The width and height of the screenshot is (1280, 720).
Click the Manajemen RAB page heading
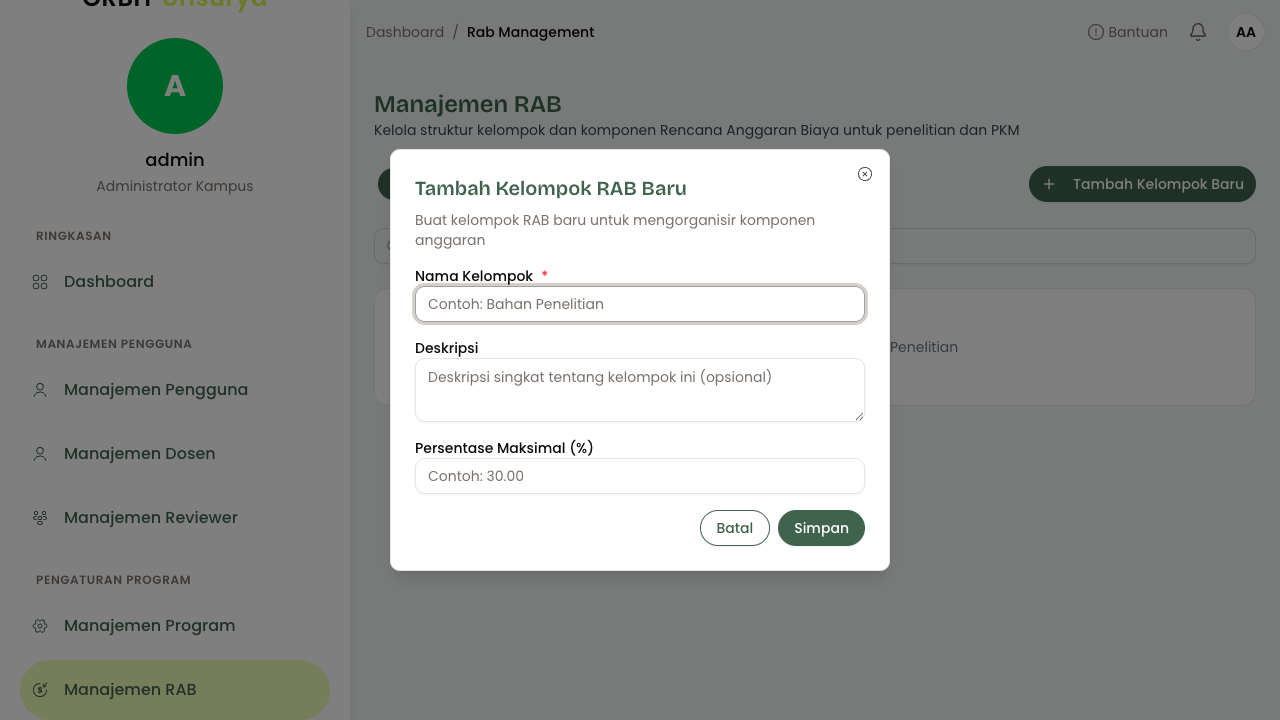[468, 104]
